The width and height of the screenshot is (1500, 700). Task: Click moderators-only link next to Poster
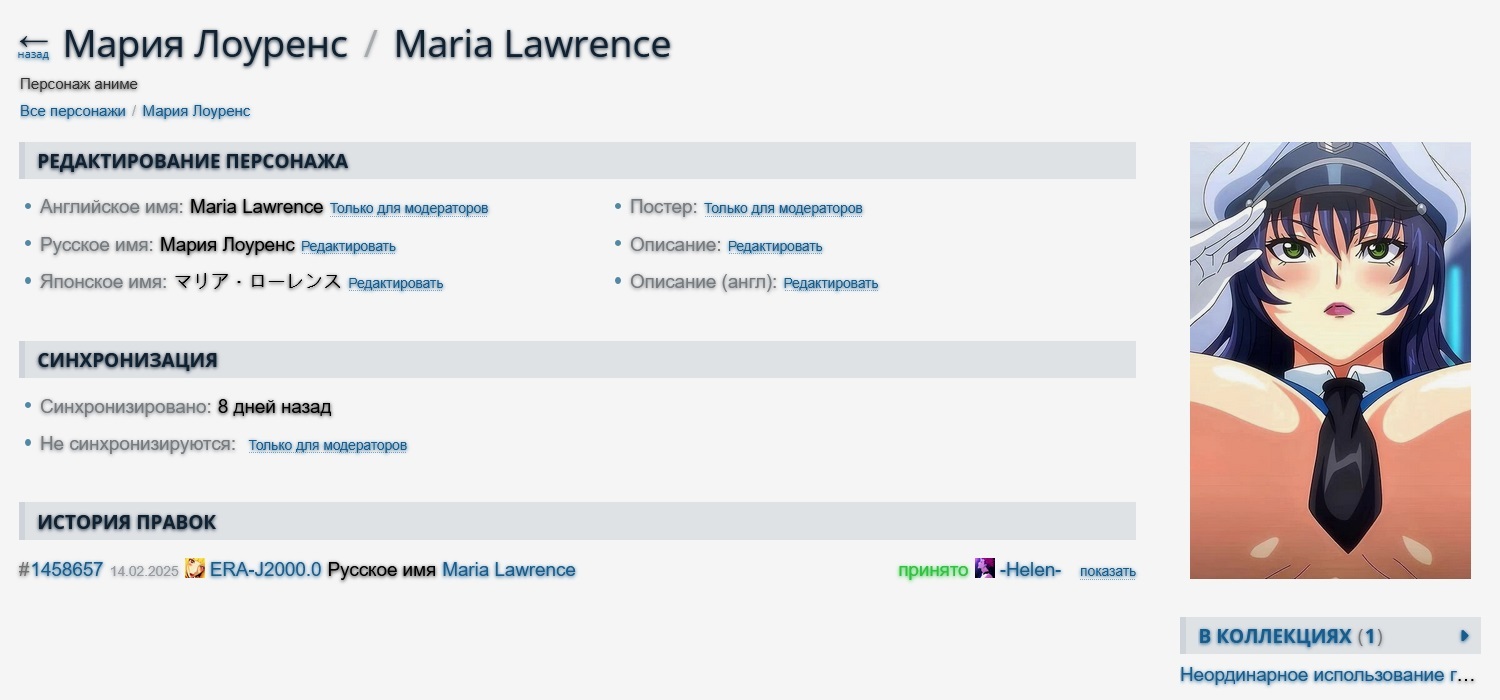pos(783,209)
